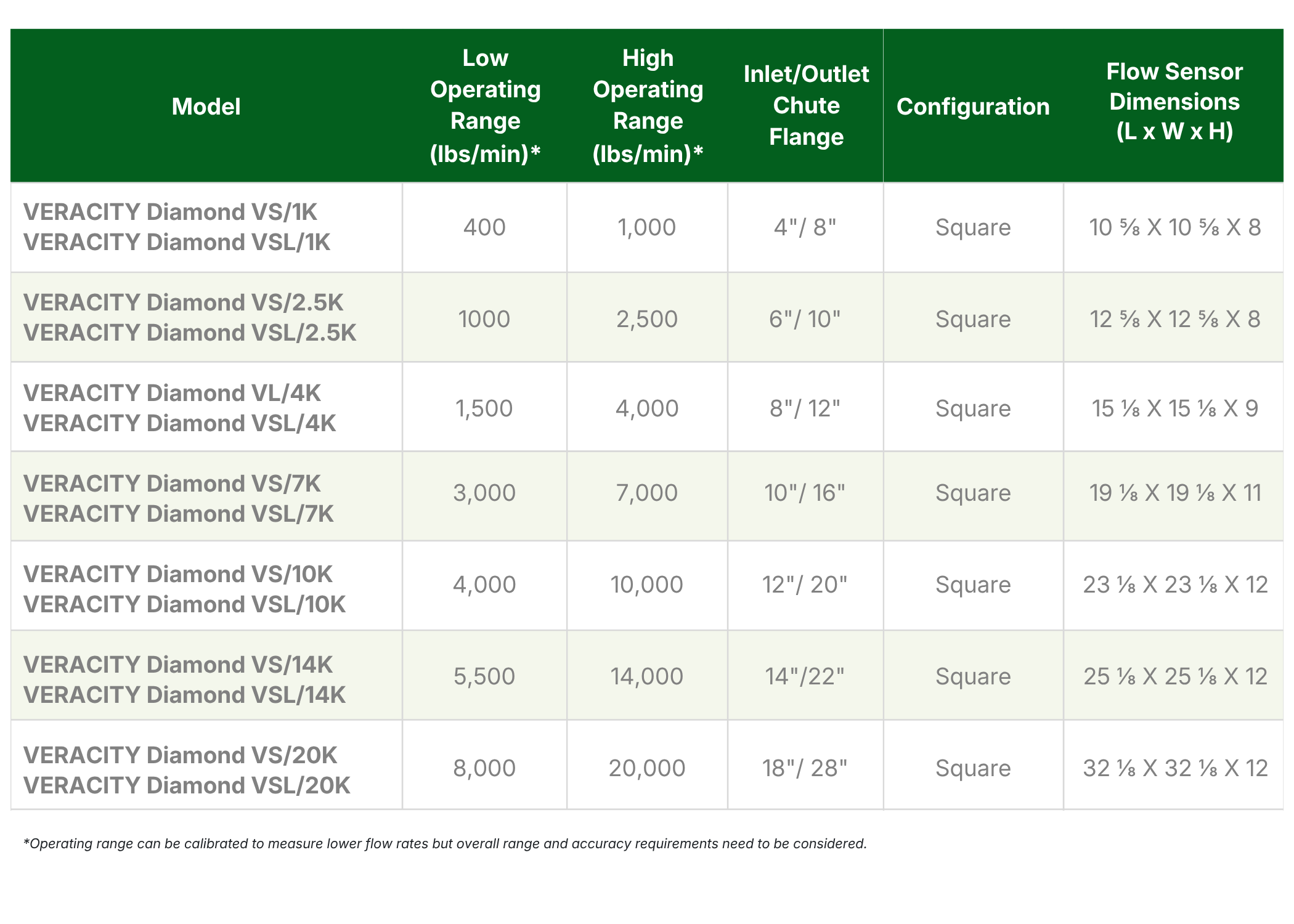This screenshot has height=924, width=1294.
Task: Select the VERACITY Diamond VS/1K model name
Action: 170,212
